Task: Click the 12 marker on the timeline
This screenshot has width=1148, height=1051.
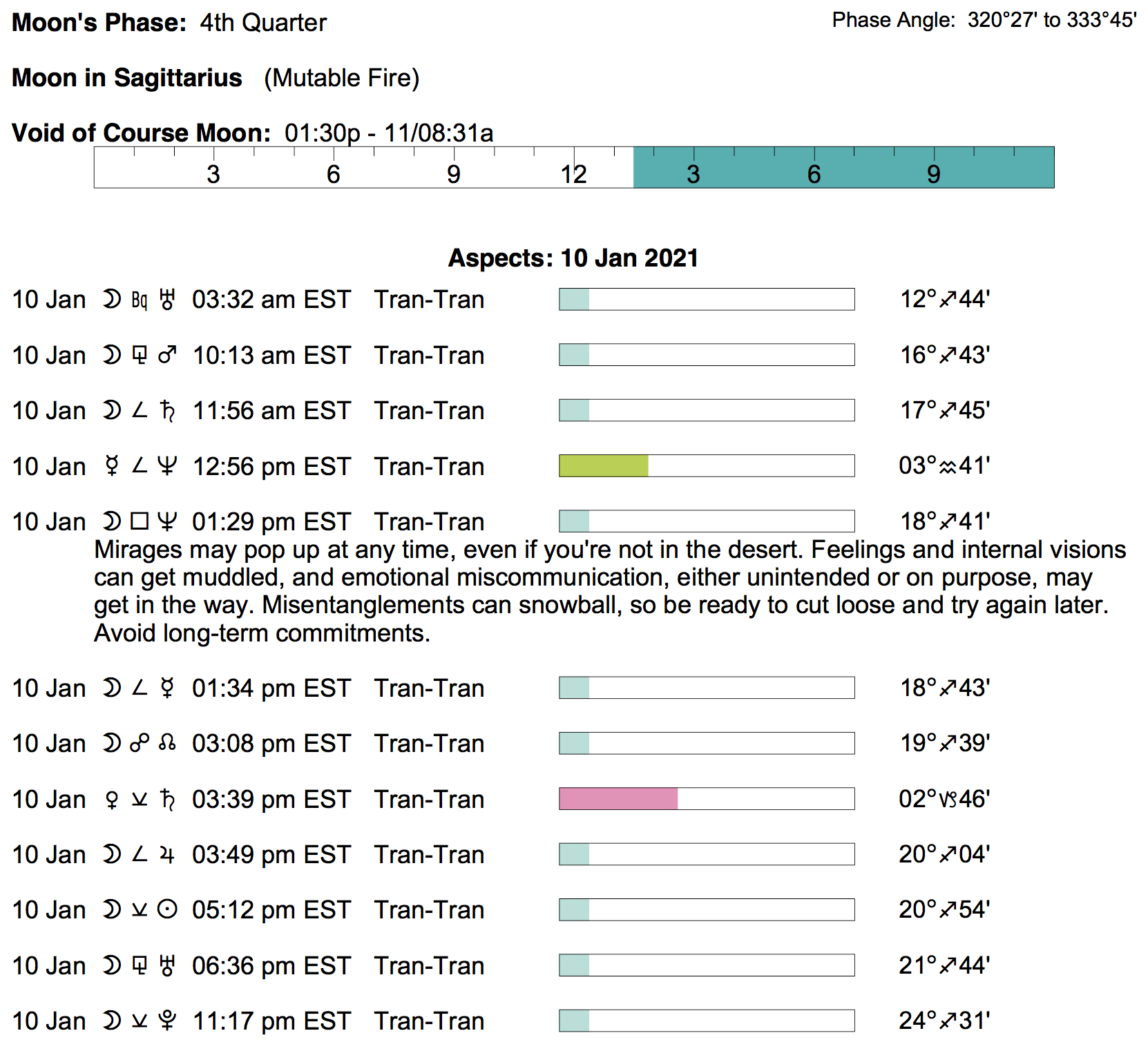Action: tap(573, 174)
